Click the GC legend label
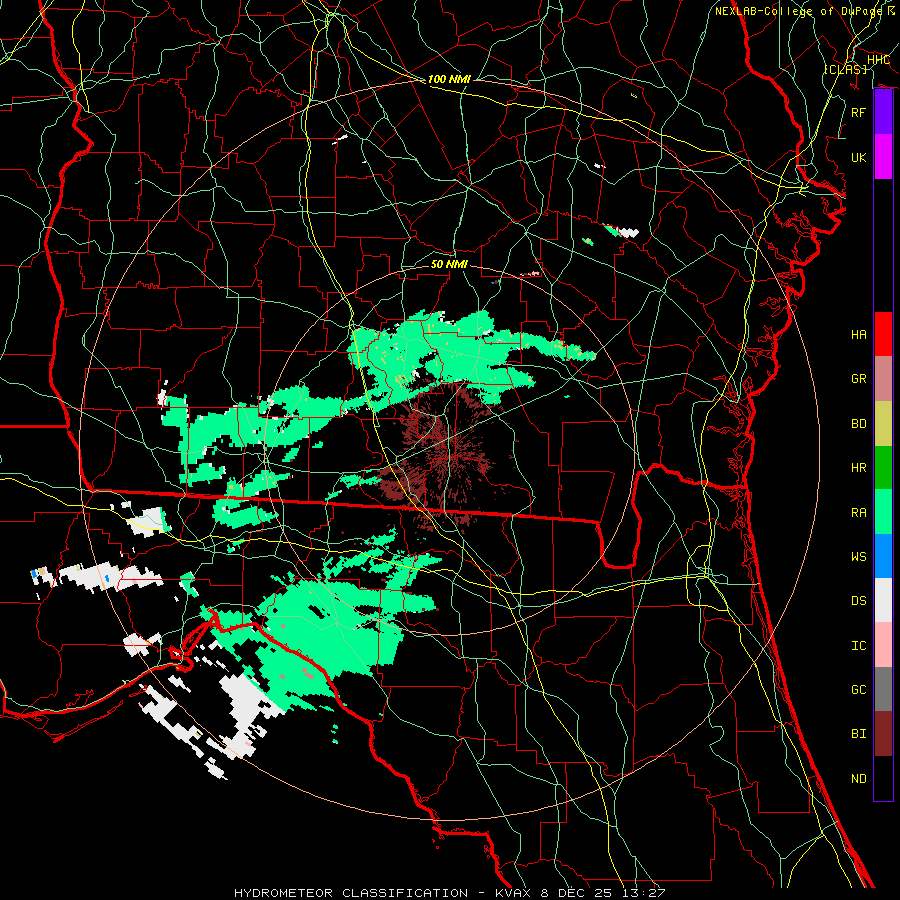900x900 pixels. (x=858, y=690)
